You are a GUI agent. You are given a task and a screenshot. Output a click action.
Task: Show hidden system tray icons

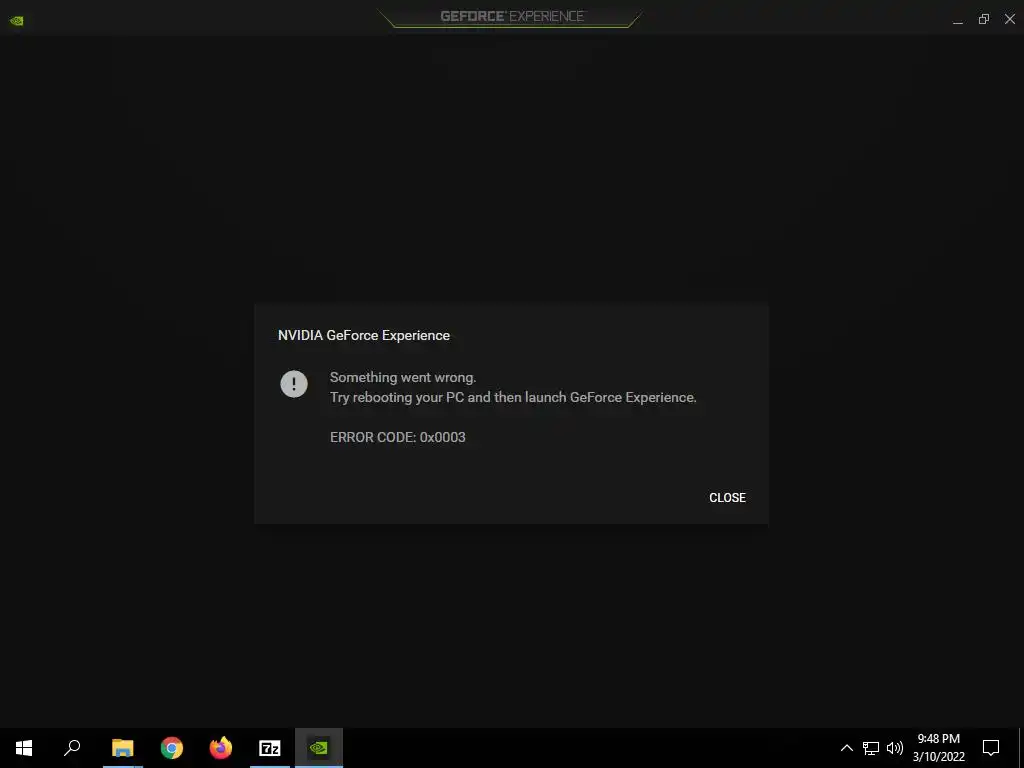coord(846,748)
